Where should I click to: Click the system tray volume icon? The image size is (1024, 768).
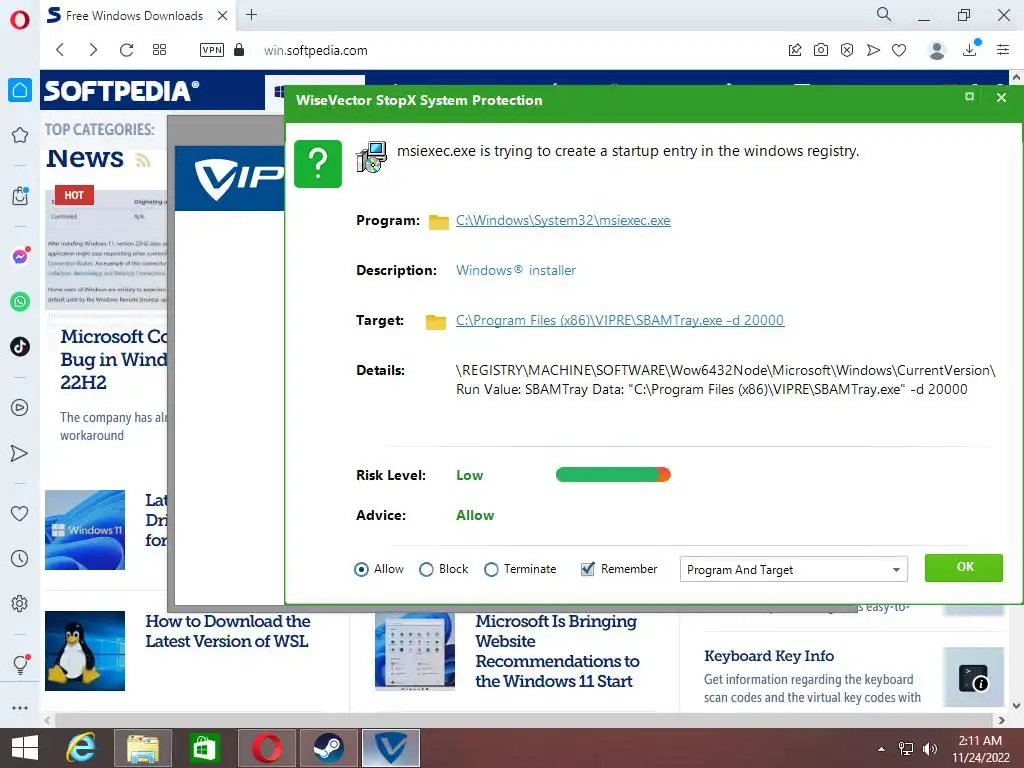930,749
